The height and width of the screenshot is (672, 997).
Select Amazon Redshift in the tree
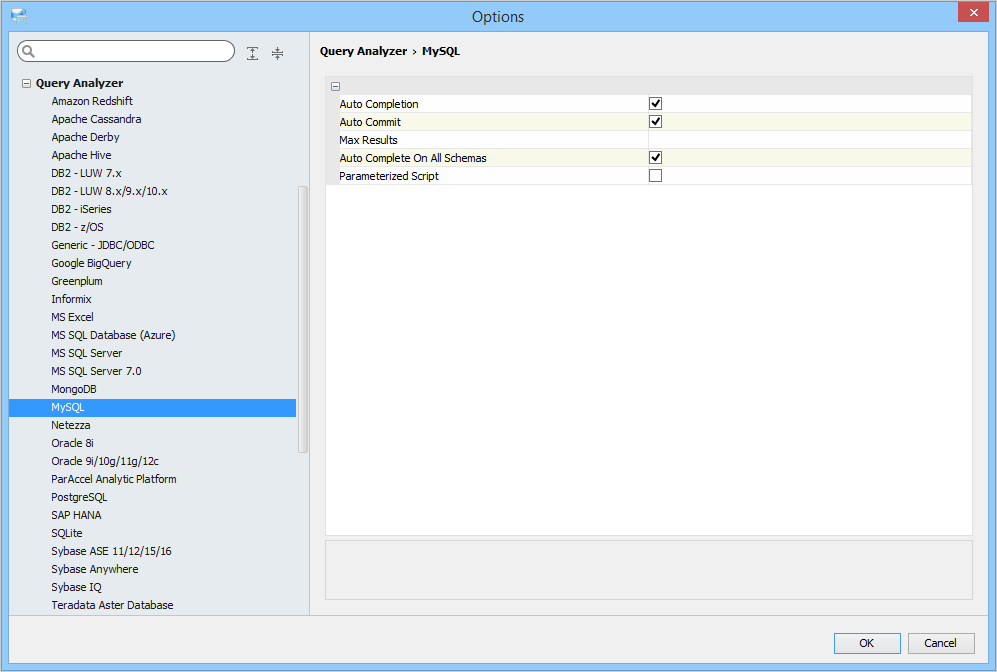(92, 101)
